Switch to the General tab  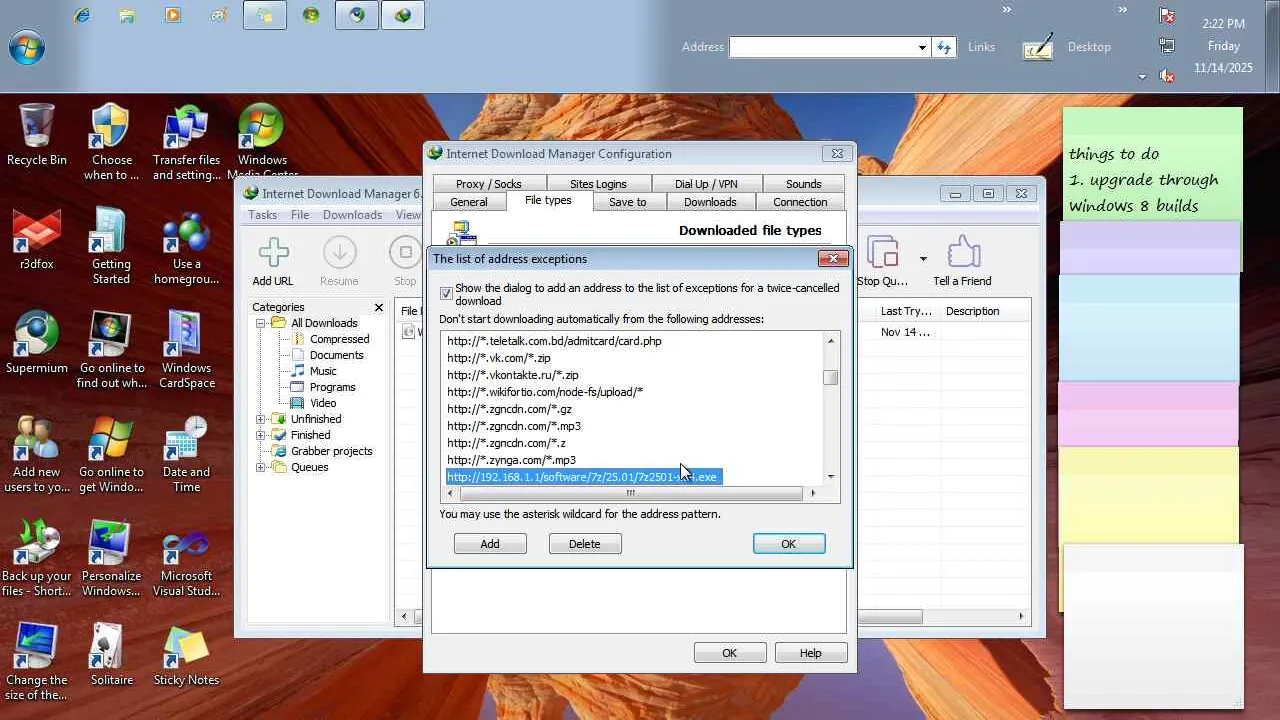[x=468, y=202]
